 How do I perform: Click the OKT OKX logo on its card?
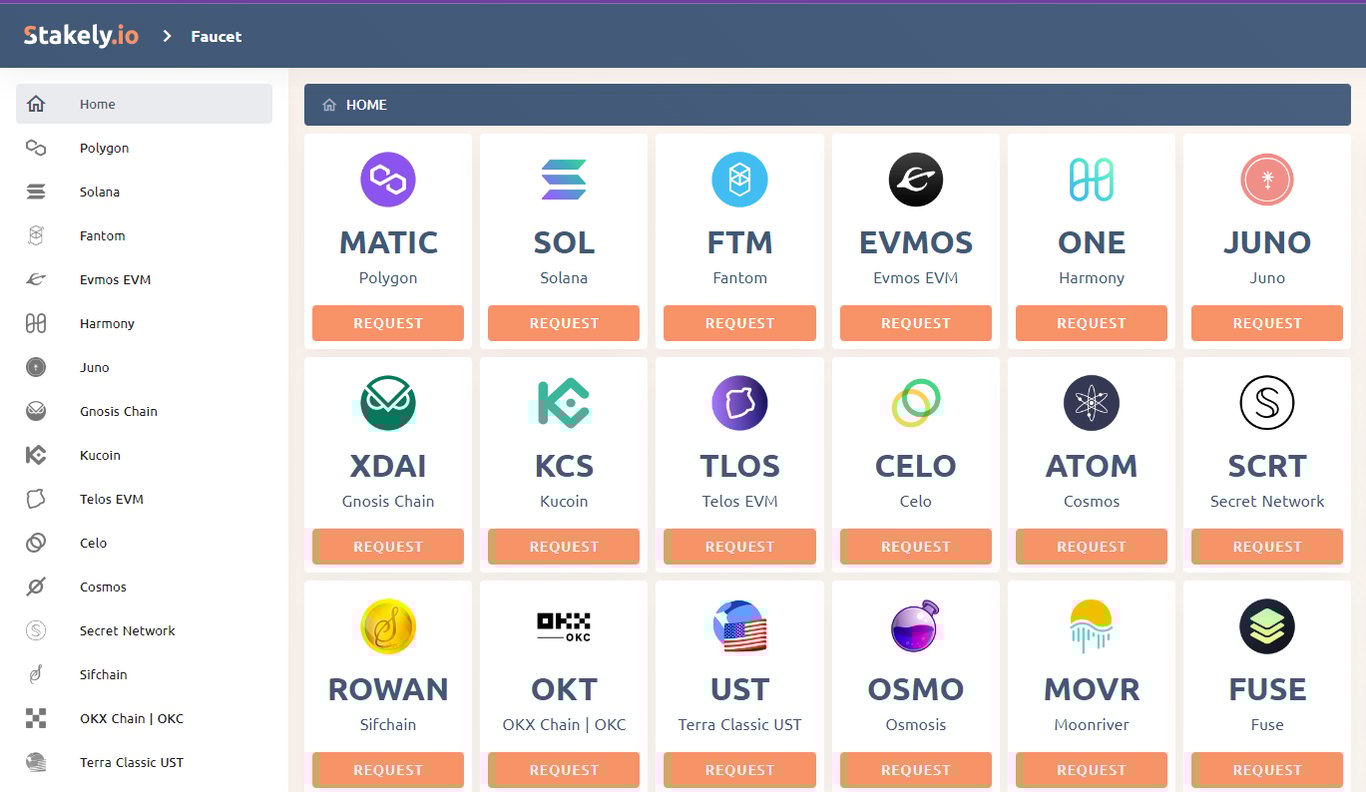click(564, 627)
